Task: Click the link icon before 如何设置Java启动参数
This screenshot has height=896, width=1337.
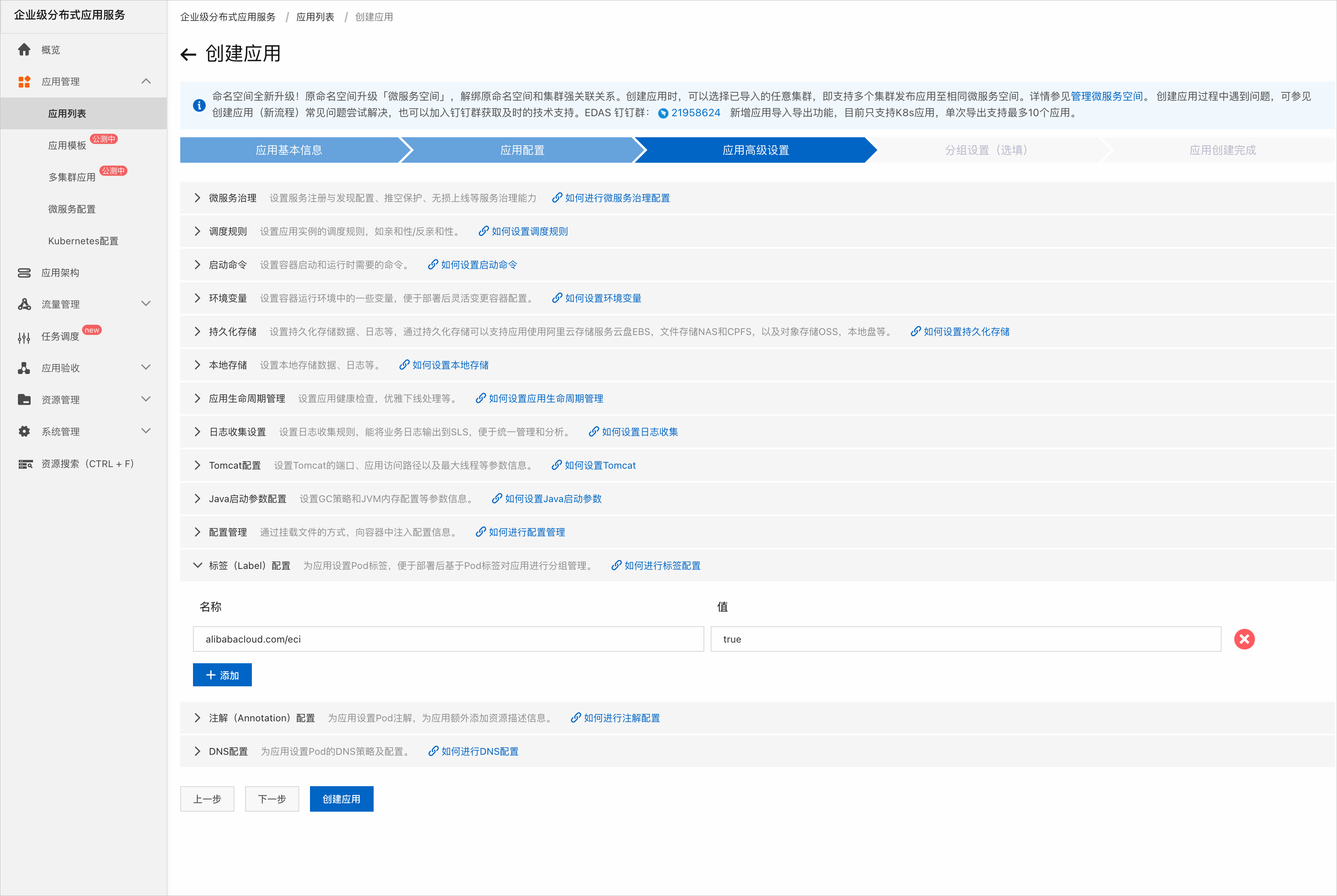Action: pos(497,498)
